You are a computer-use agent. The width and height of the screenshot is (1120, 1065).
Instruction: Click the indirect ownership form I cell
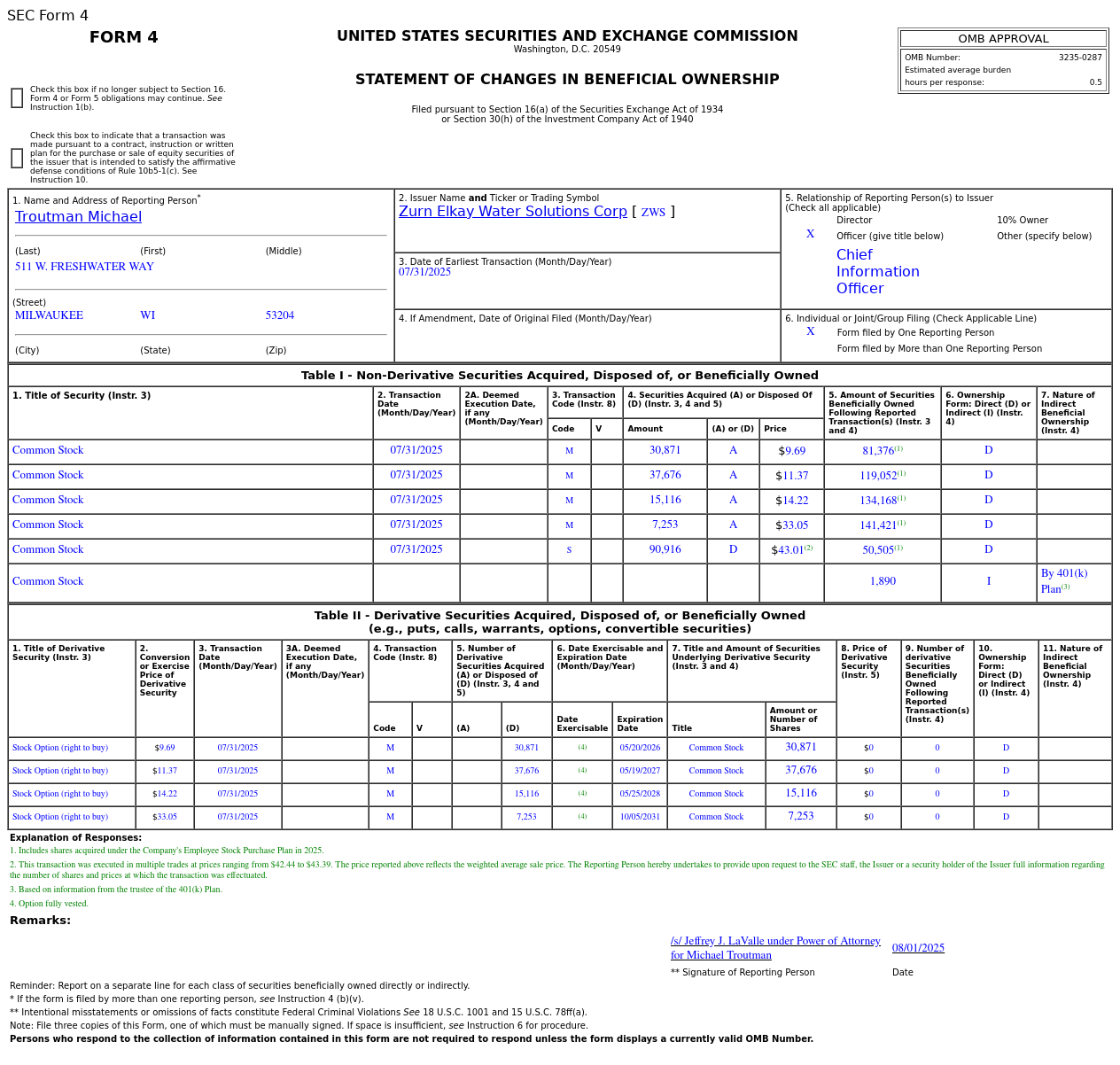(989, 582)
